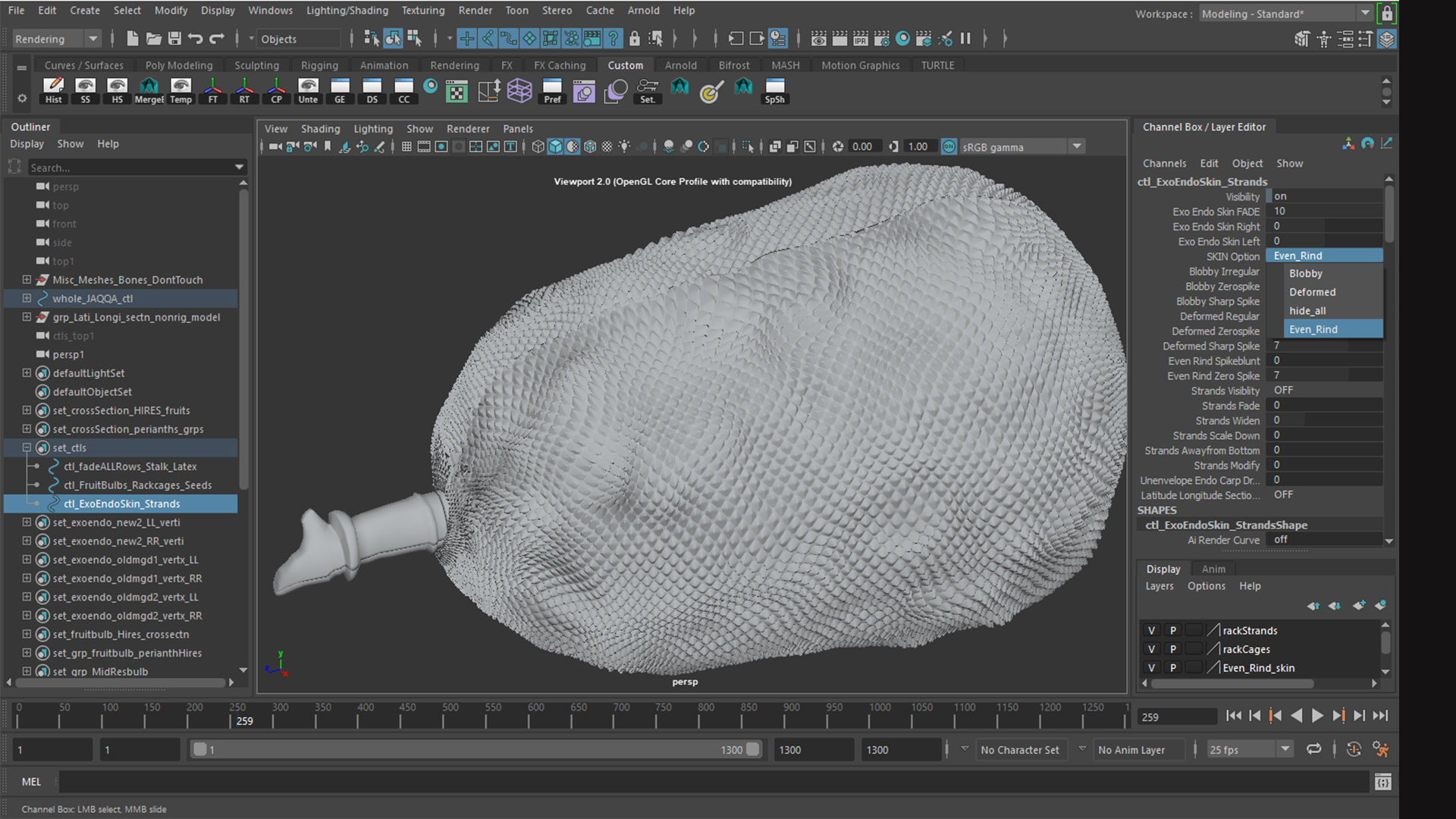This screenshot has height=819, width=1456.
Task: Click the Unte shelf icon
Action: (x=308, y=90)
